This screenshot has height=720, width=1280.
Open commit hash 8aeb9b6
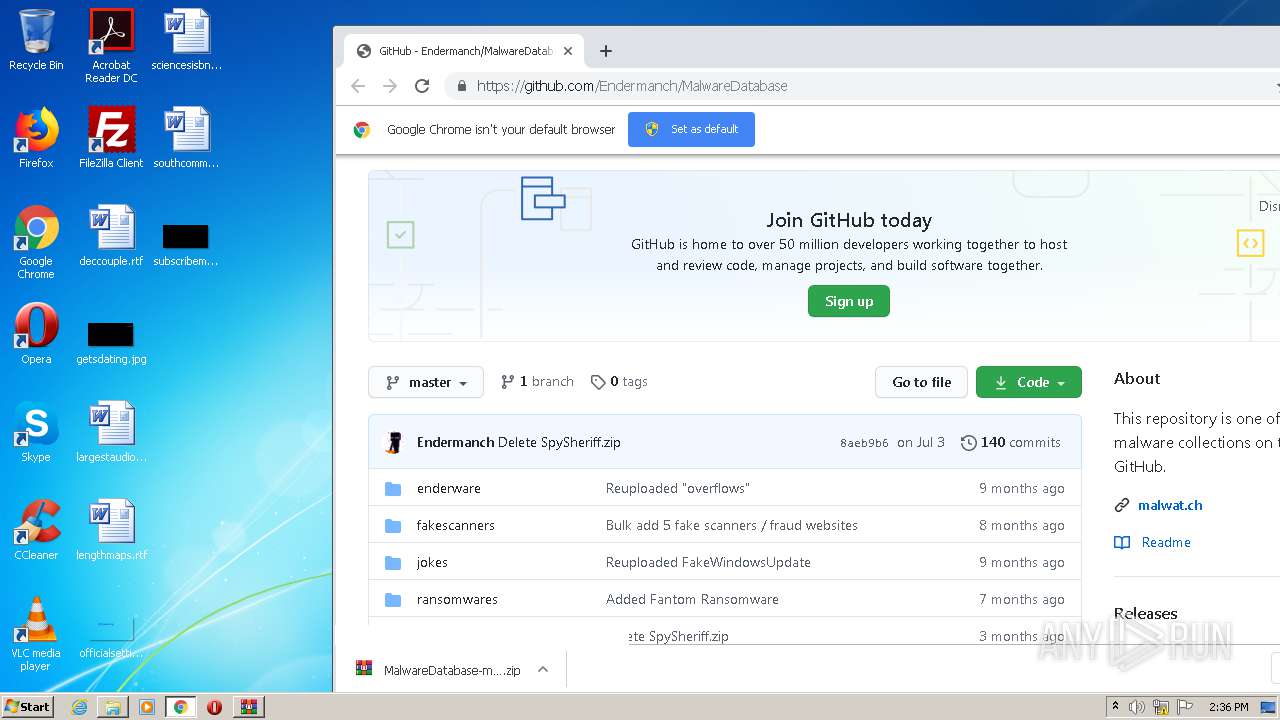pyautogui.click(x=864, y=443)
